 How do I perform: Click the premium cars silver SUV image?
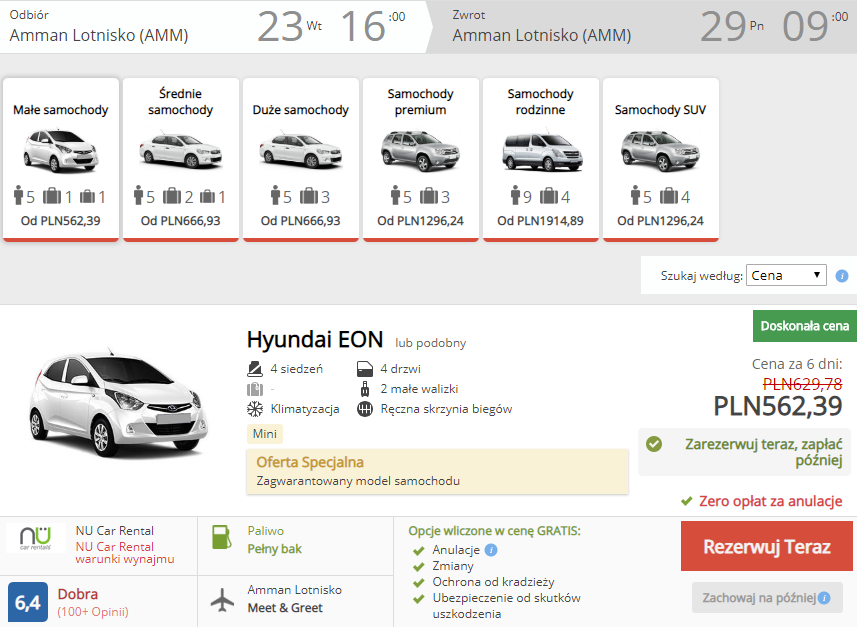point(421,151)
